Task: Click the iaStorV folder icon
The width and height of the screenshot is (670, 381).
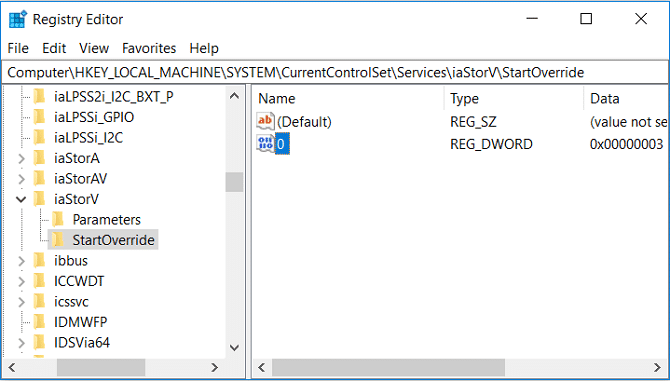Action: pyautogui.click(x=39, y=199)
